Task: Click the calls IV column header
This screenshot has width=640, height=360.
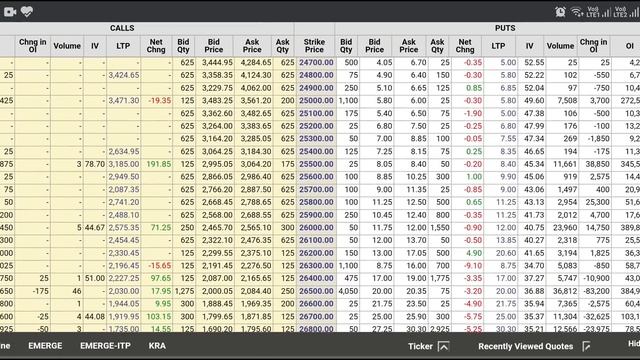Action: 95,46
